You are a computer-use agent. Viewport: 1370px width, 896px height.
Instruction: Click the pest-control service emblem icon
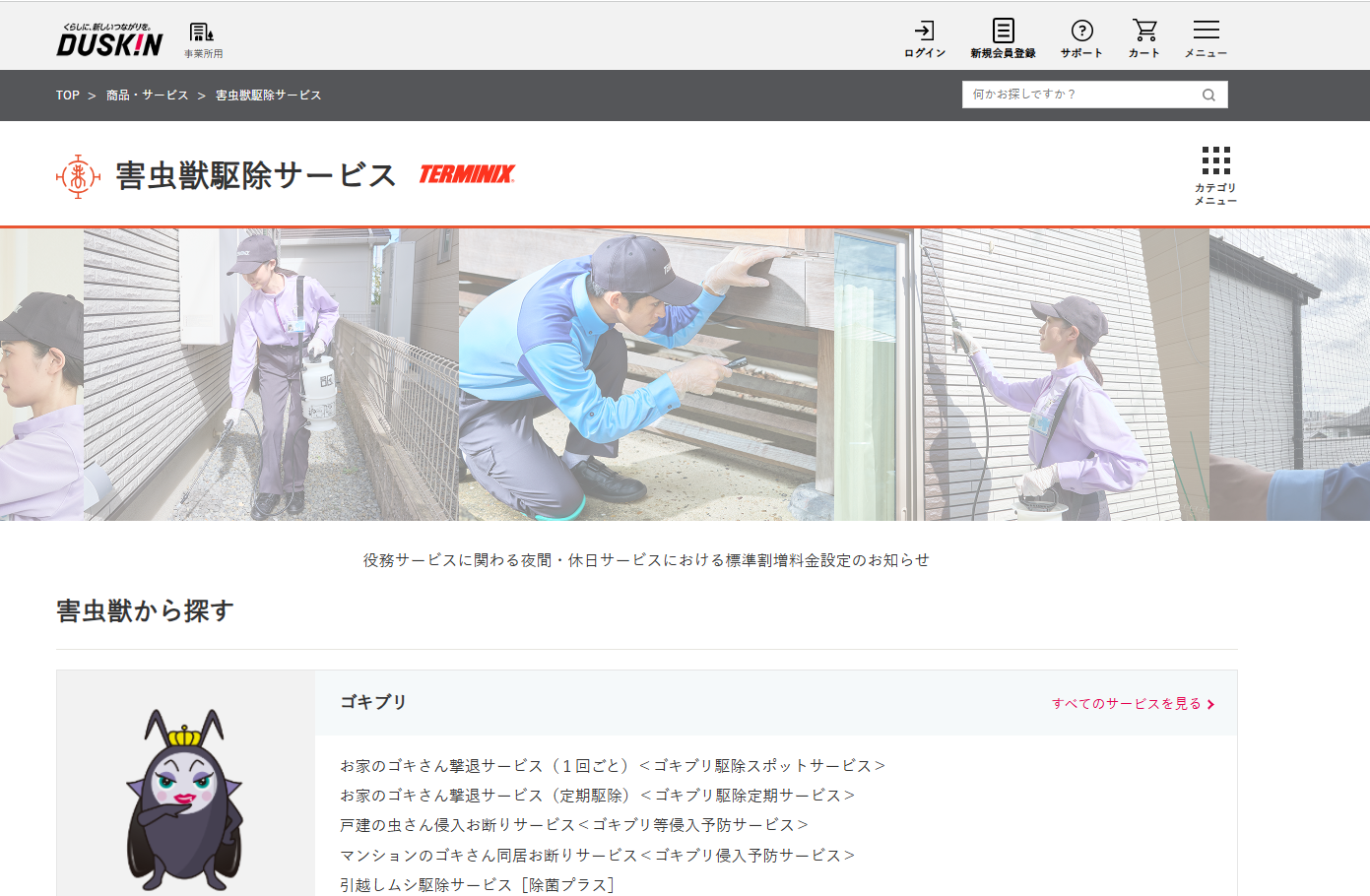(76, 177)
